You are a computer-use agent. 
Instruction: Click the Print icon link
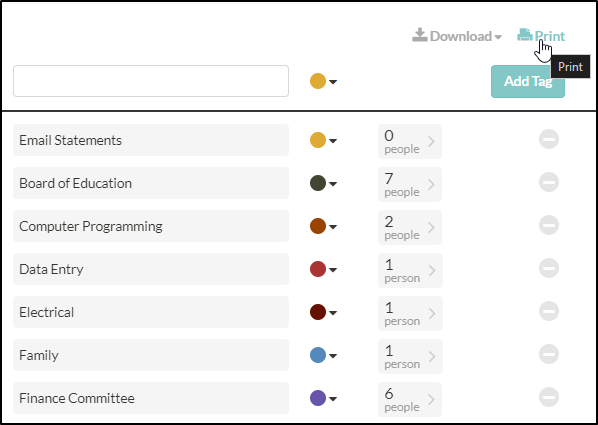point(541,36)
